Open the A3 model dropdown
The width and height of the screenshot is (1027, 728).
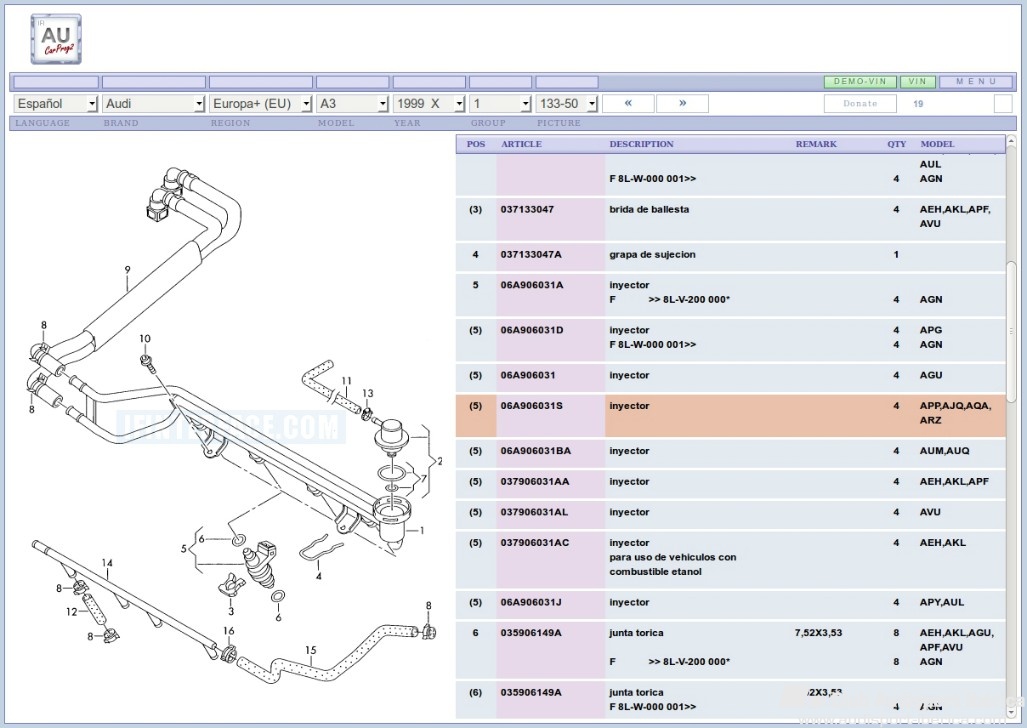coord(352,104)
